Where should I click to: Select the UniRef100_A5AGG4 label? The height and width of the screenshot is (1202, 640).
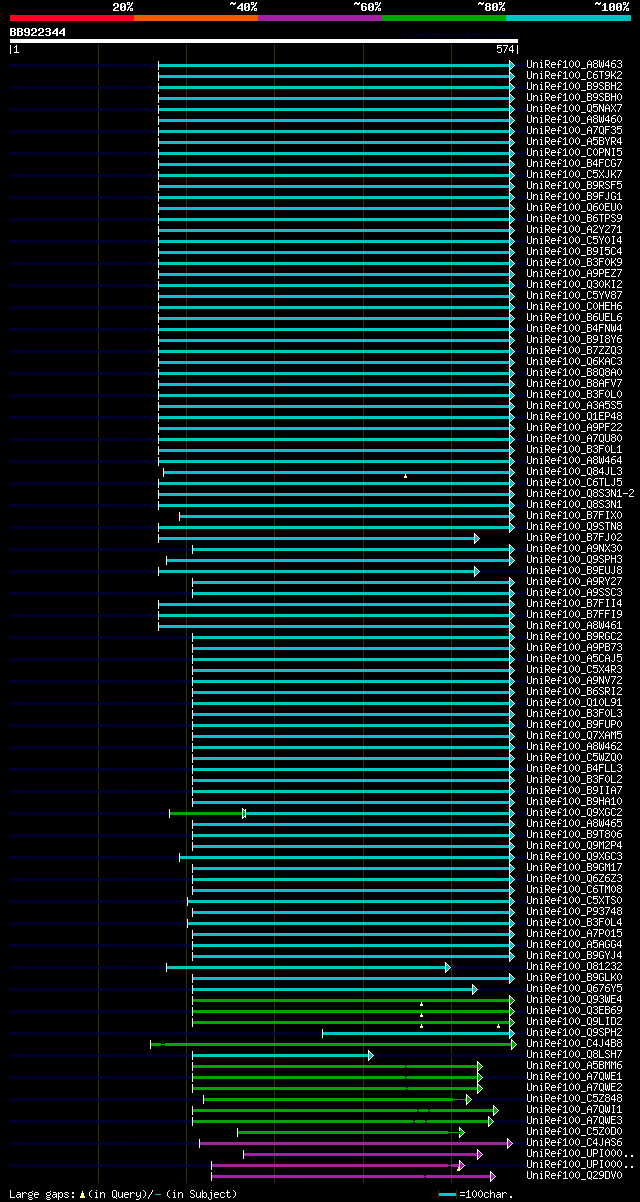pyautogui.click(x=574, y=944)
